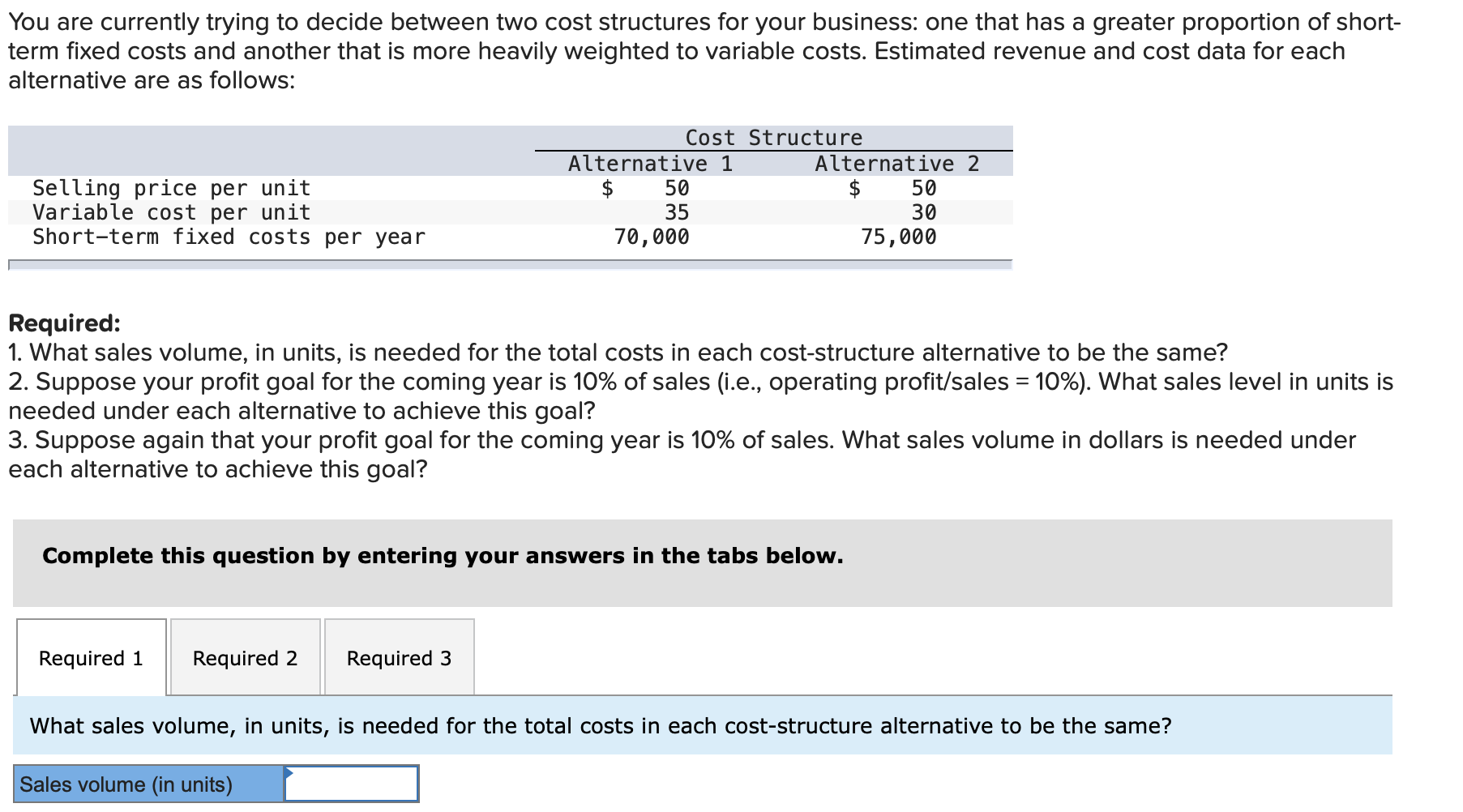The width and height of the screenshot is (1463, 812).
Task: Click the variable cost value of 30
Action: (924, 212)
